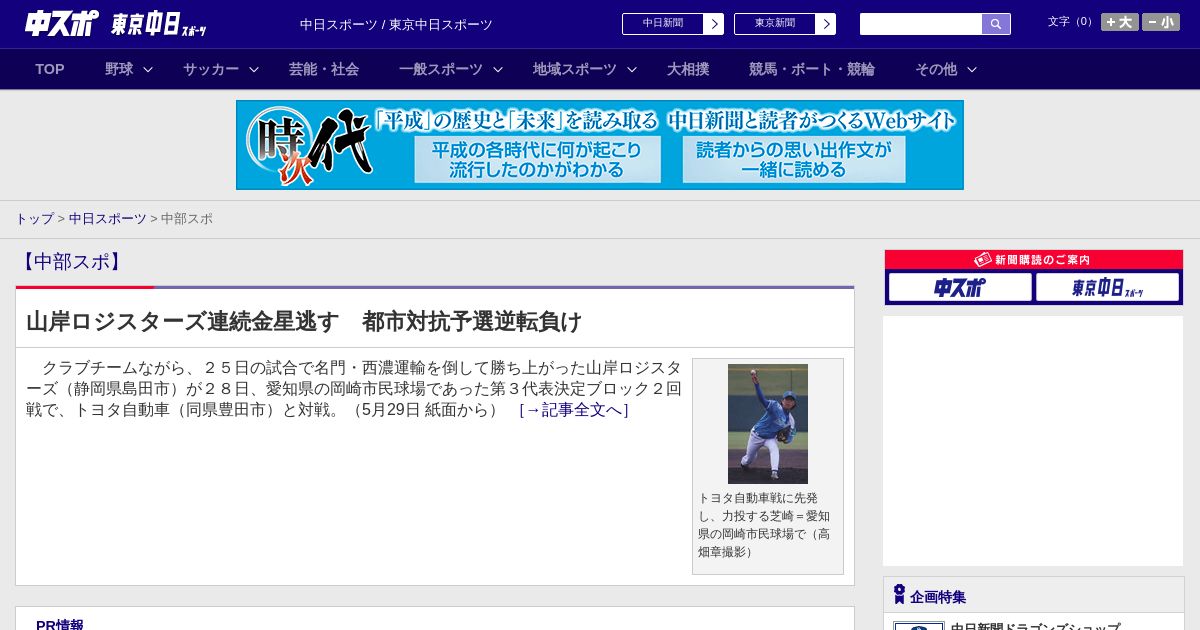The height and width of the screenshot is (630, 1200).
Task: Click the newspaper icon in 新聞購読 banner
Action: click(x=983, y=260)
